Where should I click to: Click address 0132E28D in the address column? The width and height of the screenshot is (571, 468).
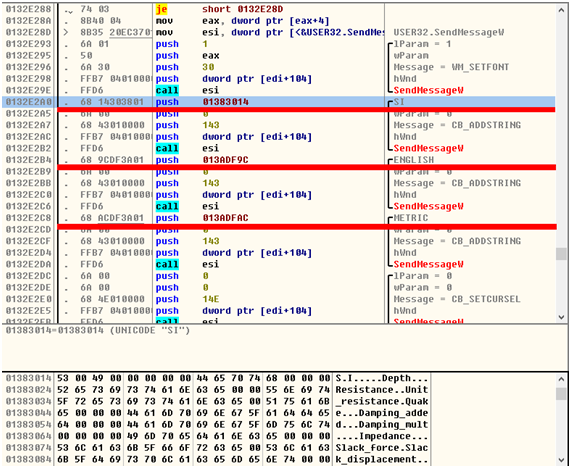(29, 32)
